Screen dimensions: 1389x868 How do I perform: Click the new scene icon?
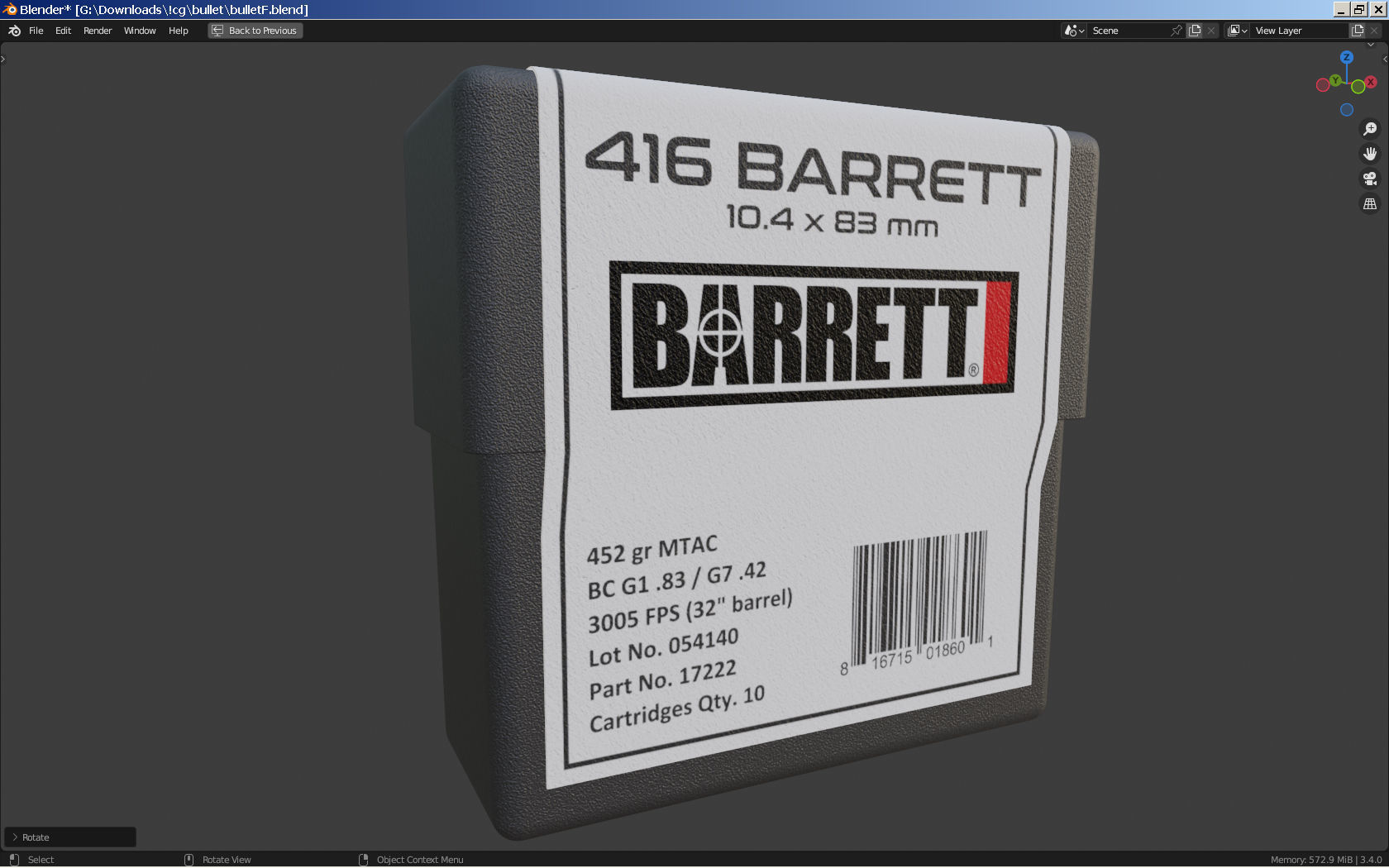point(1195,31)
